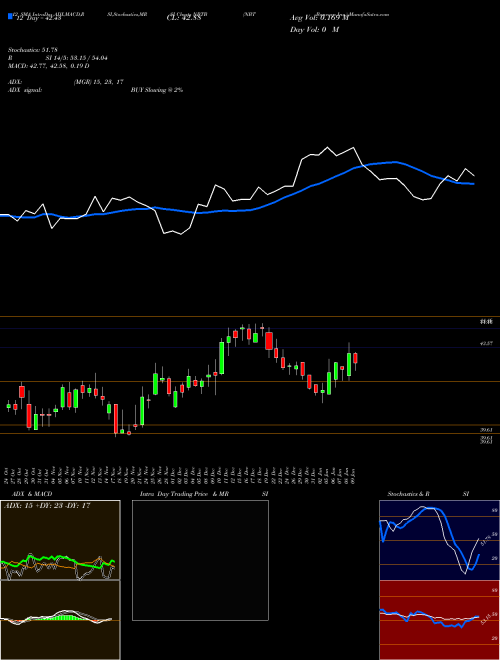This screenshot has height=660, width=500.
Task: Click the 42.57 price axis label
Action: coord(486,344)
